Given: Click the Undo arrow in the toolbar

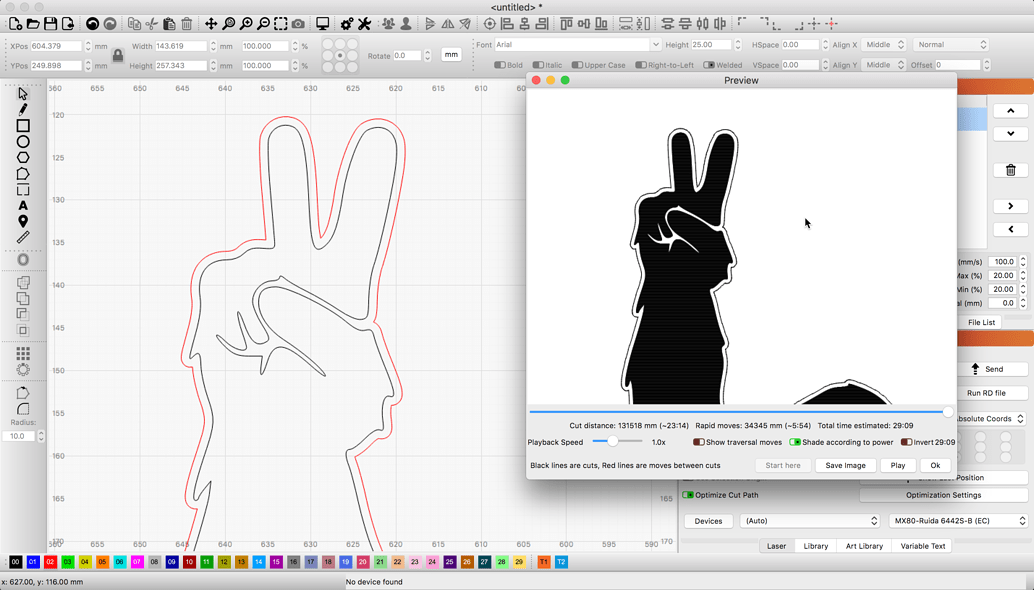Looking at the screenshot, I should click(x=92, y=22).
